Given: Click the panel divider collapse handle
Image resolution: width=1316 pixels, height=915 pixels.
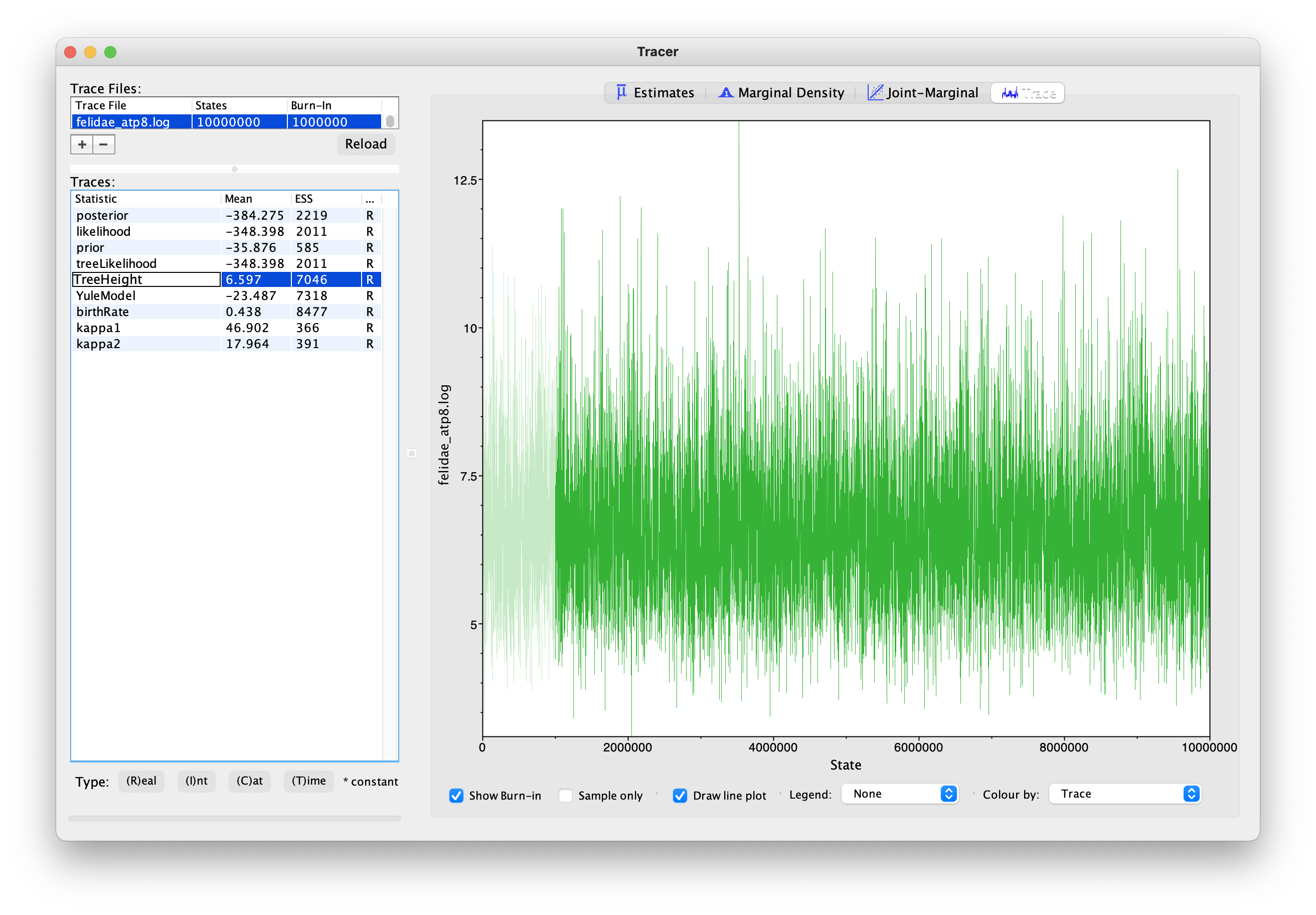Looking at the screenshot, I should (x=412, y=453).
